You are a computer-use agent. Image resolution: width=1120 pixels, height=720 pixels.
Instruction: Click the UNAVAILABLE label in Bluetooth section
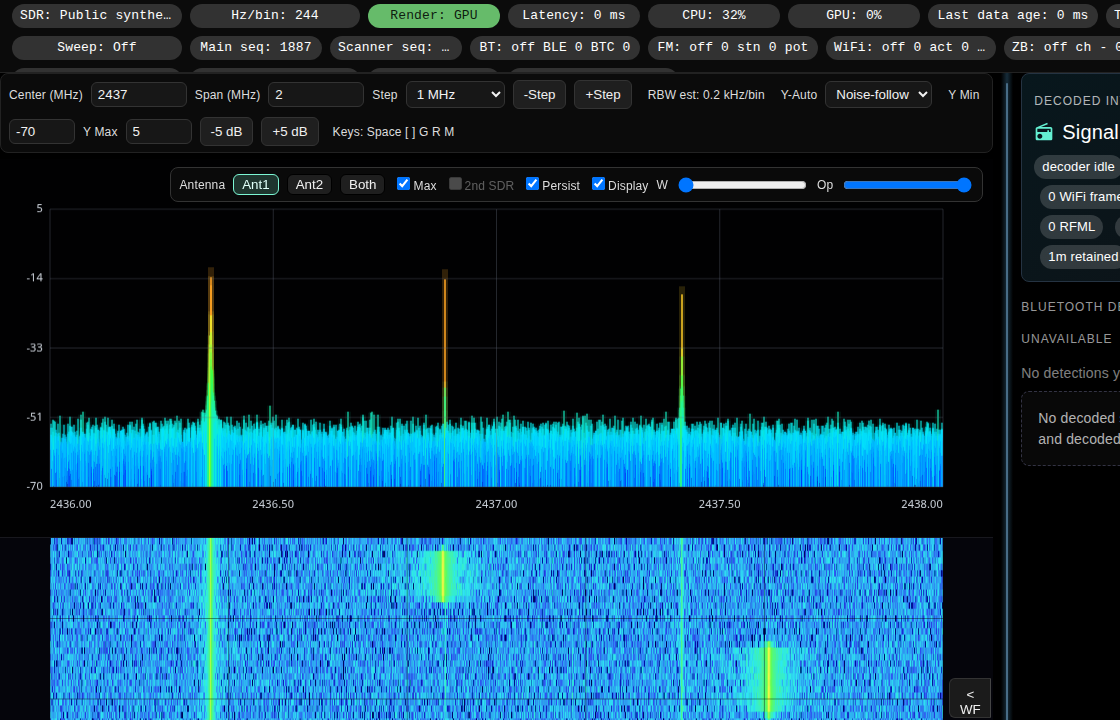click(1066, 339)
